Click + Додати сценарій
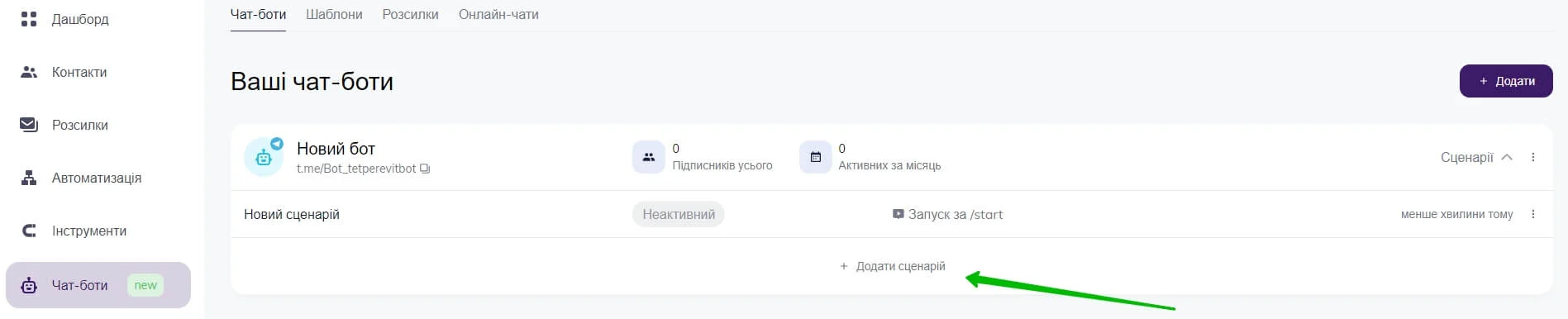 tap(892, 266)
